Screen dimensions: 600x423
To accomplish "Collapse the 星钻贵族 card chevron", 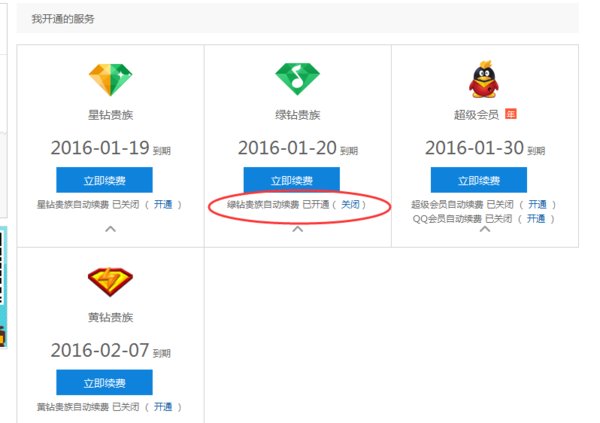I will 110,229.
